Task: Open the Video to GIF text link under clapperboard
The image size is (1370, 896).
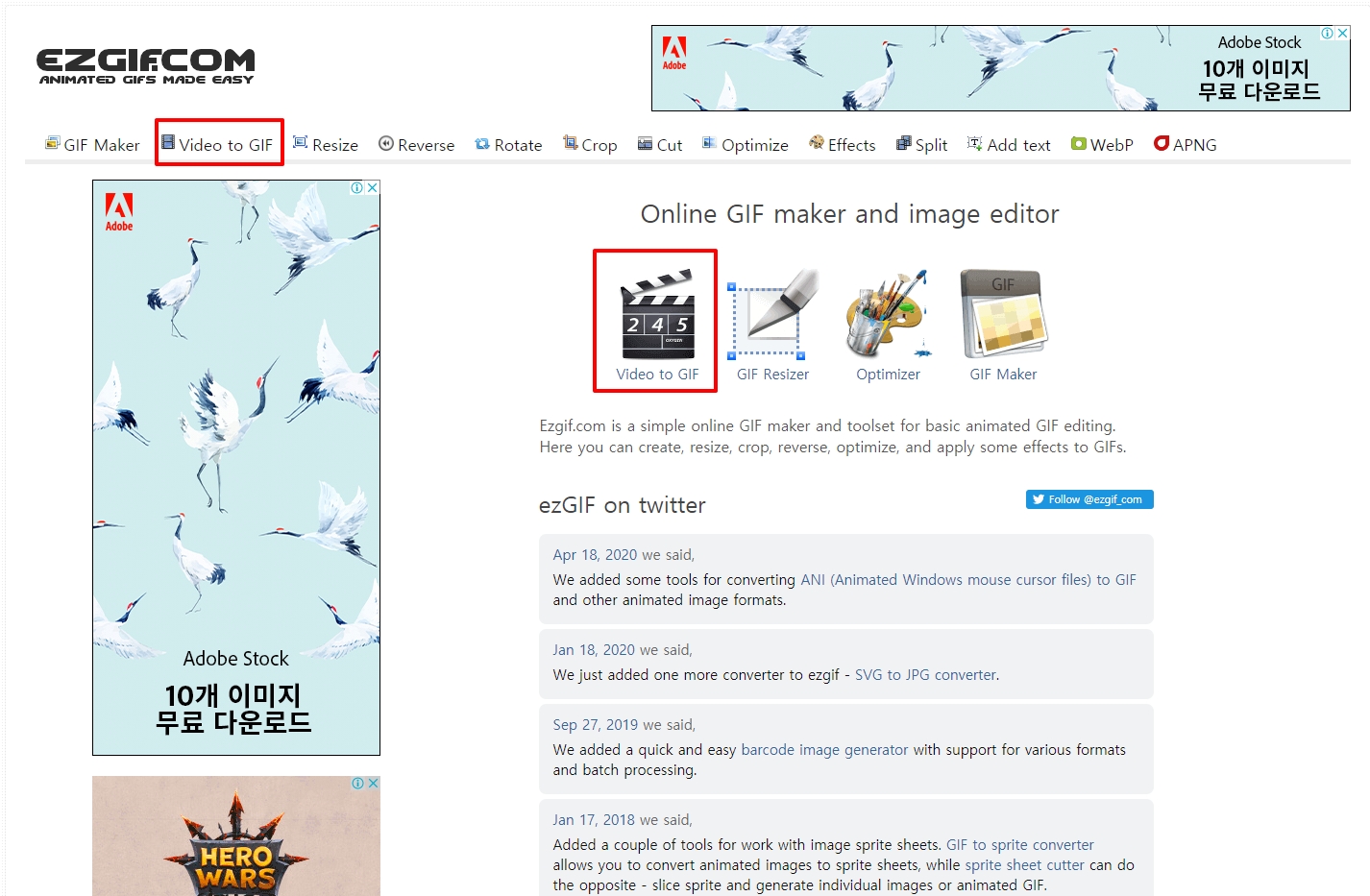Action: click(657, 375)
